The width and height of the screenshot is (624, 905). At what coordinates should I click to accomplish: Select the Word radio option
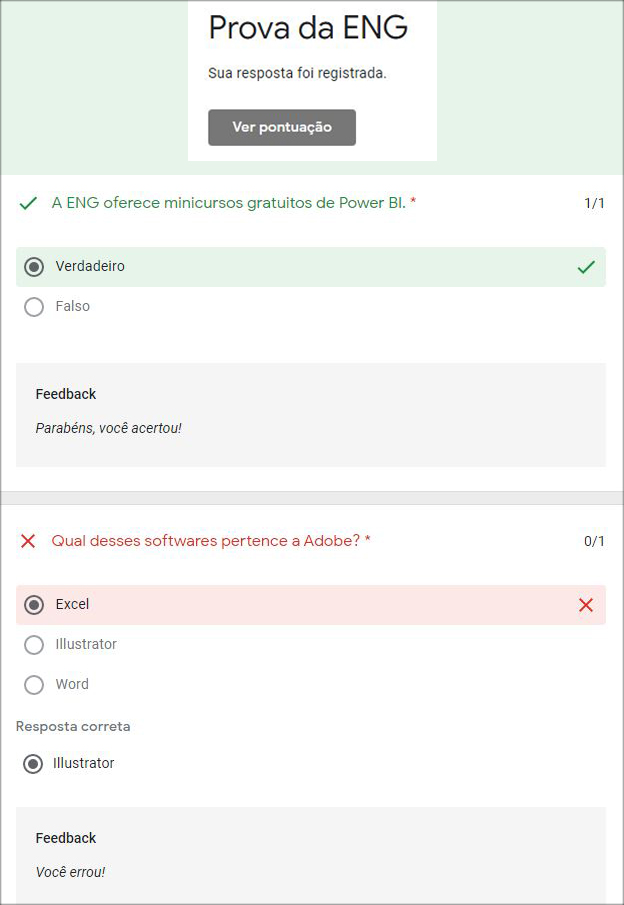(34, 685)
